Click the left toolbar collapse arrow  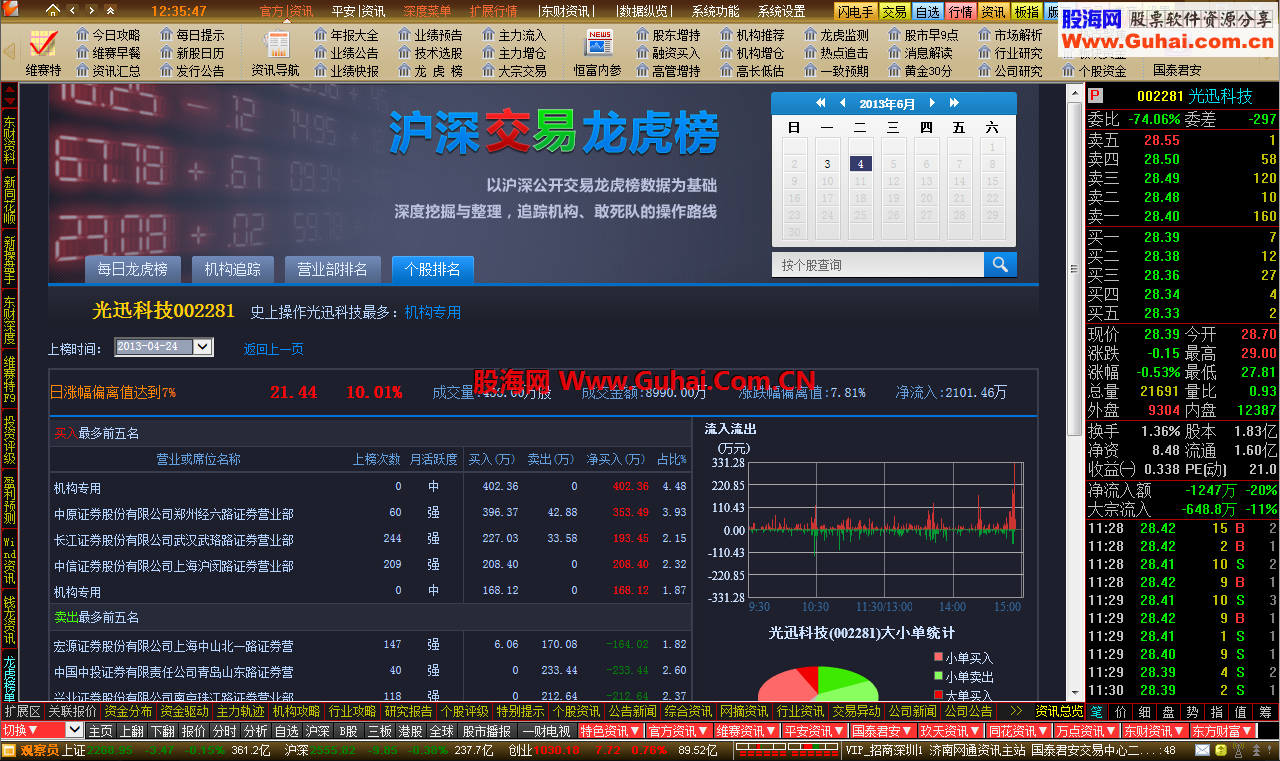point(10,52)
